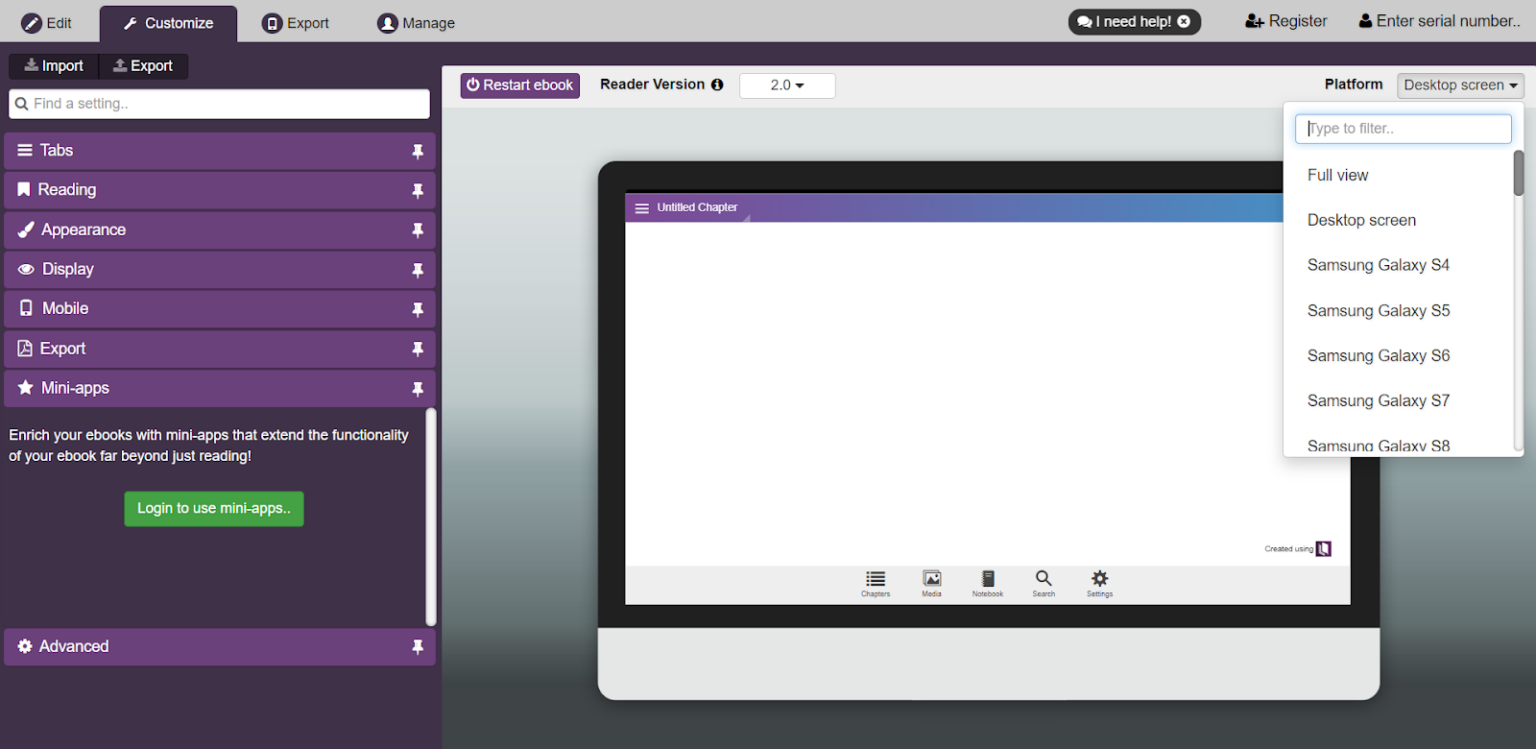Click the 'Login to use mini-apps..' button
This screenshot has width=1536, height=749.
pos(213,508)
